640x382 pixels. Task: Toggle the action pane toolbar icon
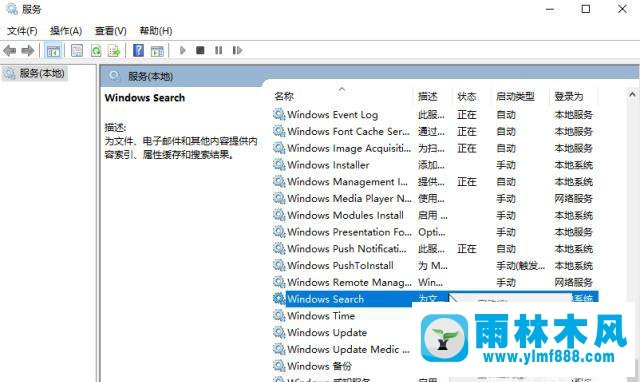pyautogui.click(x=157, y=51)
